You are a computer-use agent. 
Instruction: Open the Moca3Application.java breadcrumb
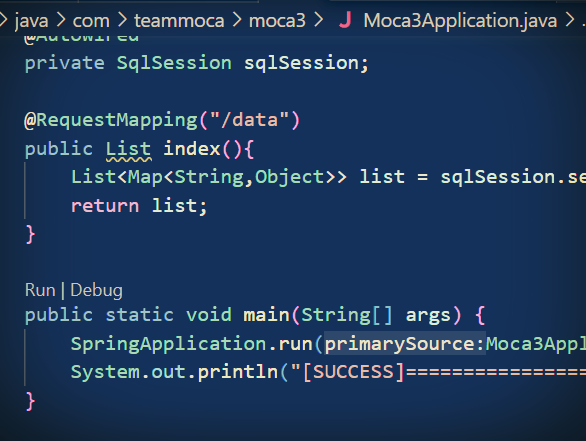point(460,21)
